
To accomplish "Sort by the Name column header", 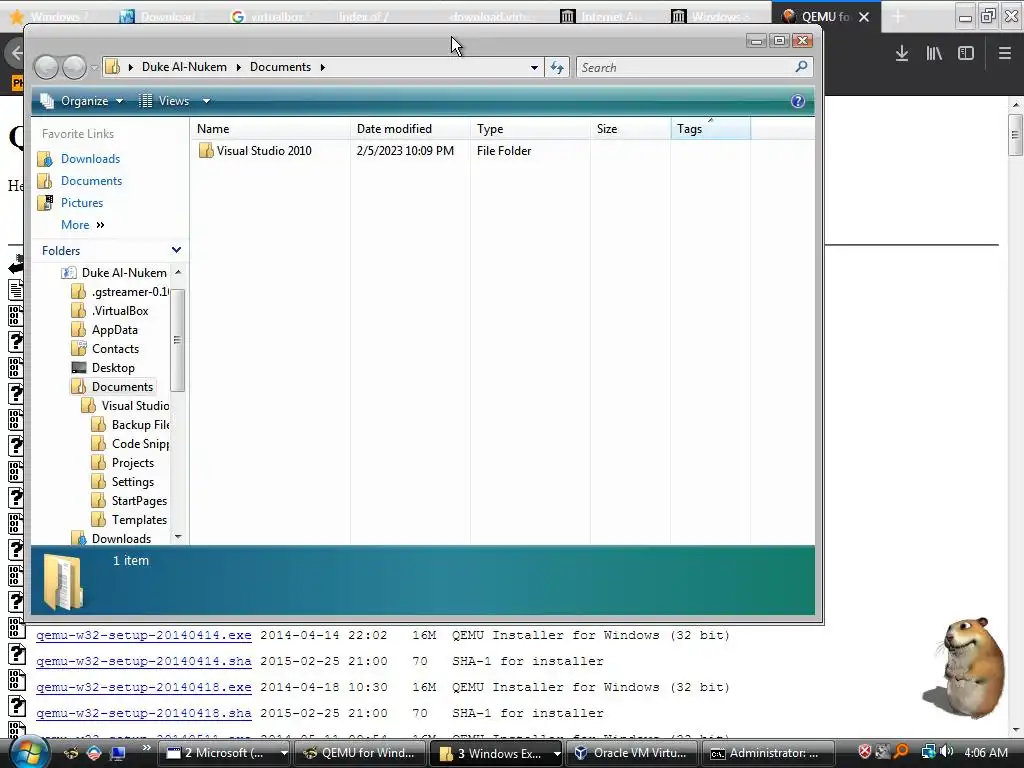I will tap(270, 129).
